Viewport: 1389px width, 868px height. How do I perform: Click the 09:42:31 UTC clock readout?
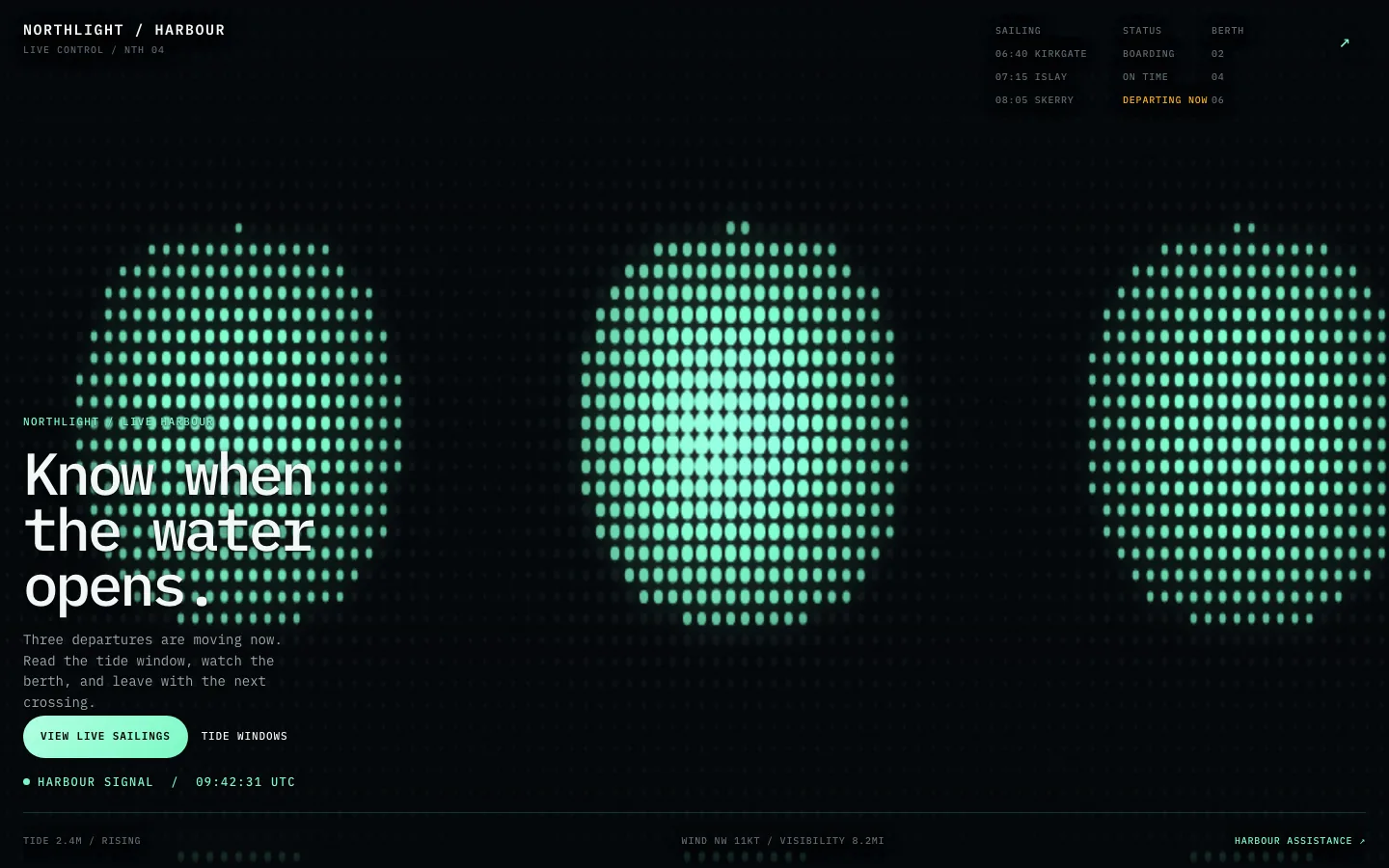246,782
